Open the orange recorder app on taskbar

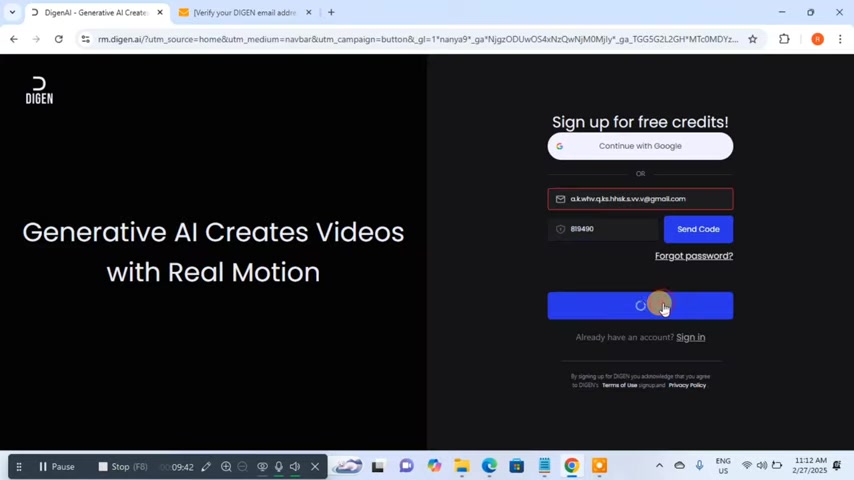click(599, 466)
